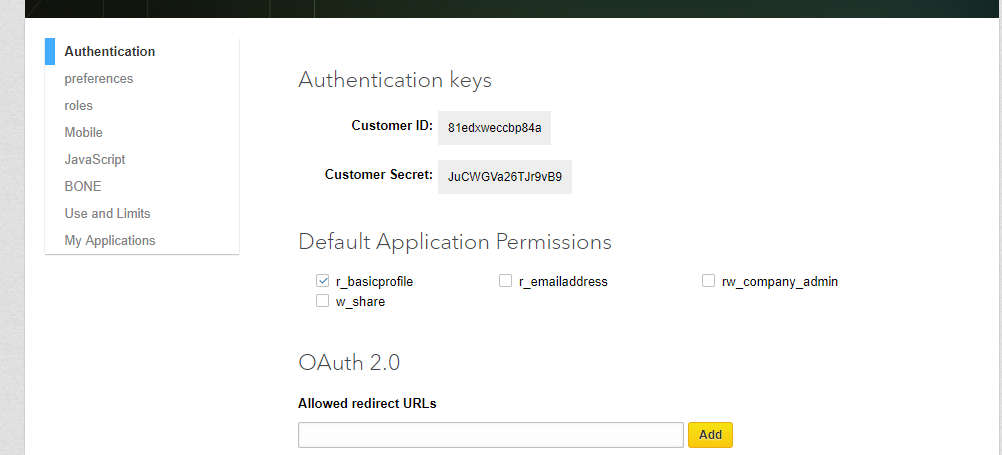This screenshot has height=455, width=1002.
Task: Open the preferences sidebar item
Action: pyautogui.click(x=98, y=79)
